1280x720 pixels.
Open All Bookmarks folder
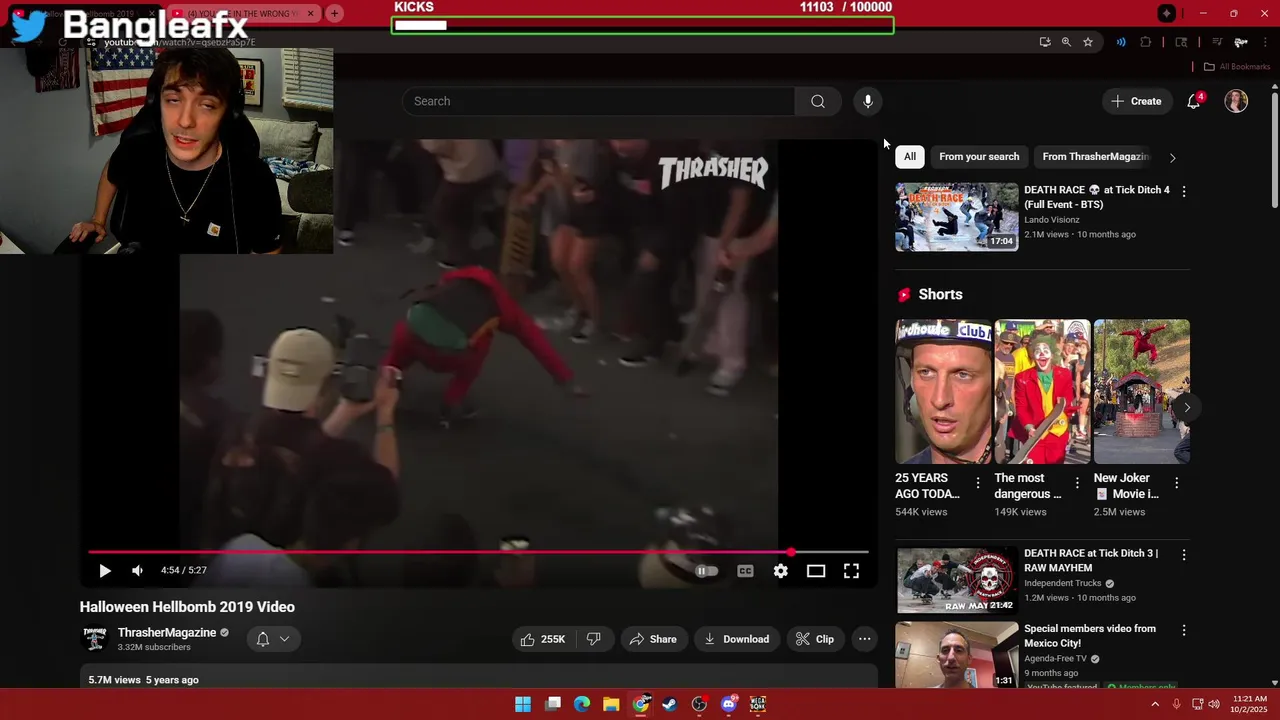(x=1237, y=67)
